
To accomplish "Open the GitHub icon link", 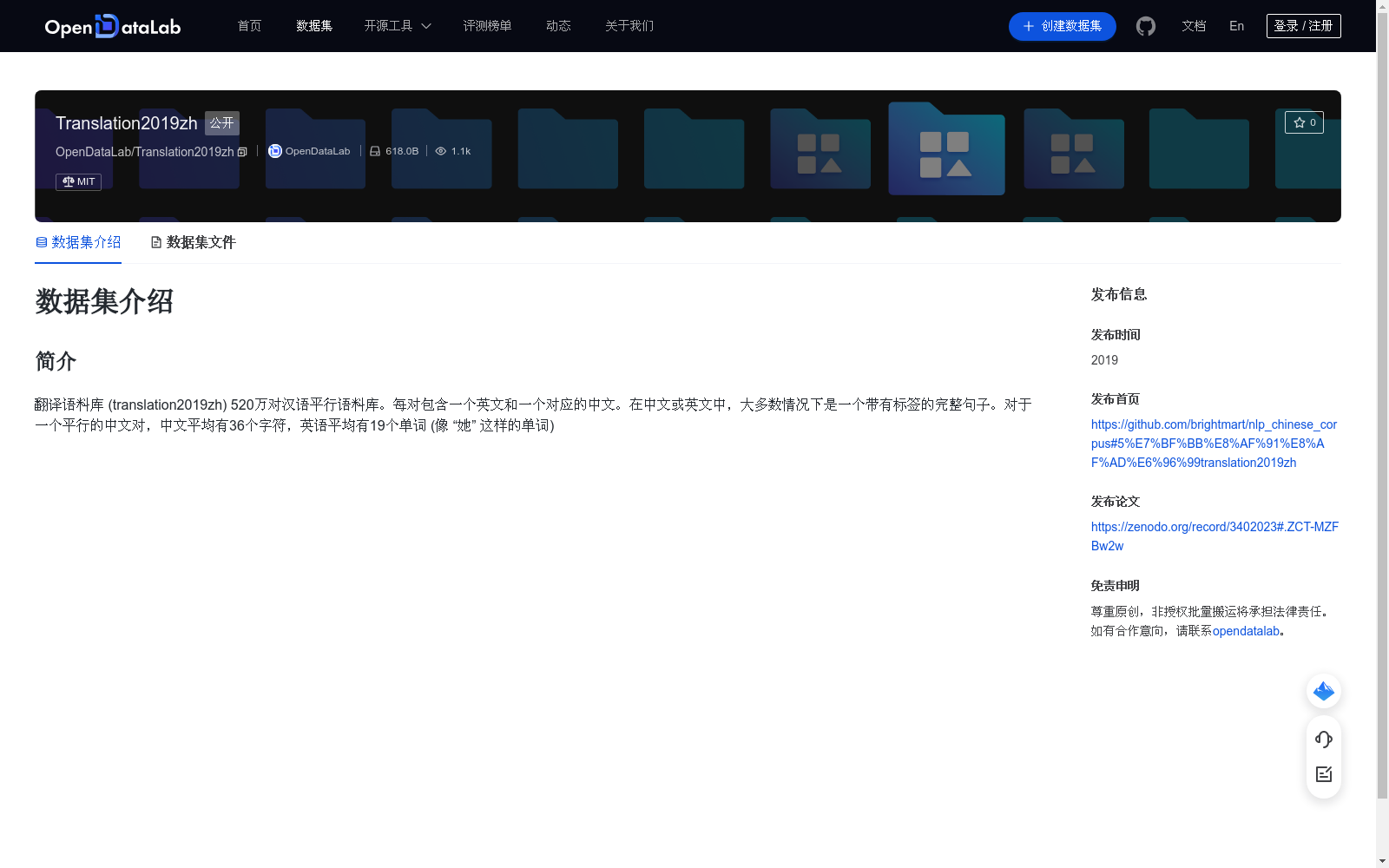I will click(1146, 26).
